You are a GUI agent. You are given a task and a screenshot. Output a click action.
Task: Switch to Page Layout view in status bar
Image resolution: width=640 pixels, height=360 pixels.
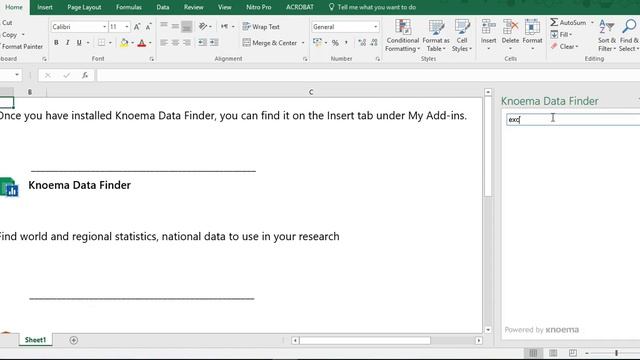(553, 353)
